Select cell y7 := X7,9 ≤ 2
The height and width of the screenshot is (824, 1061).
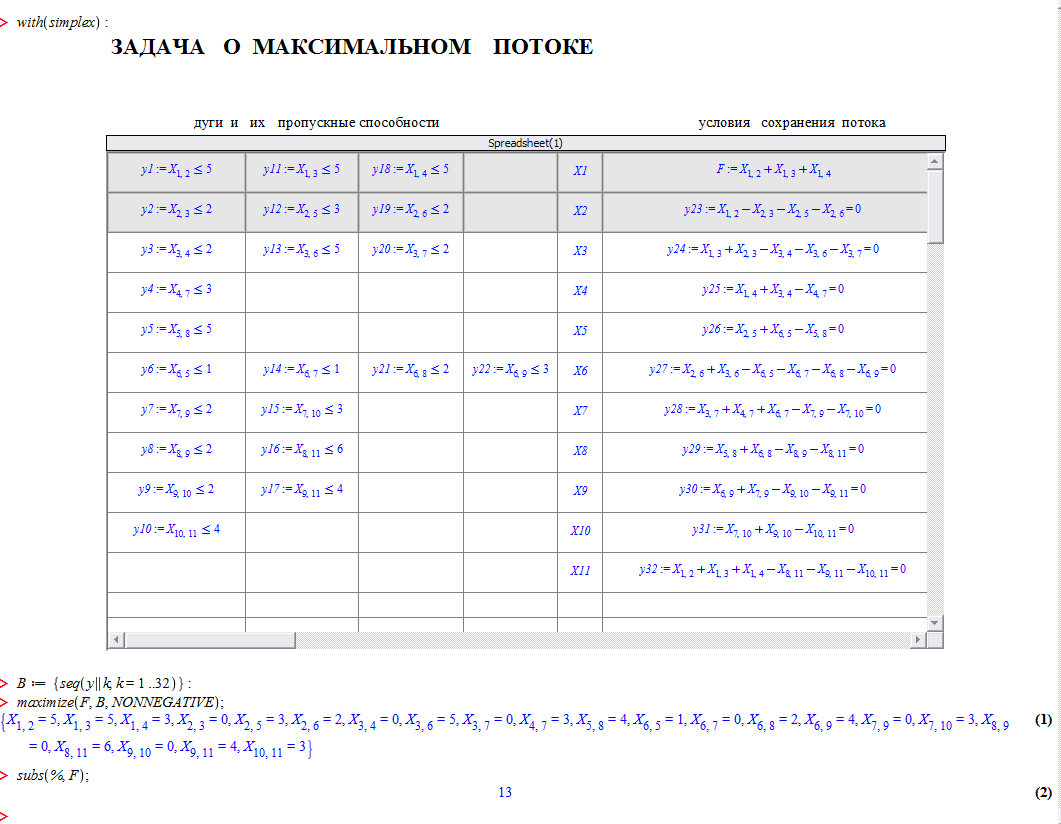(x=177, y=412)
